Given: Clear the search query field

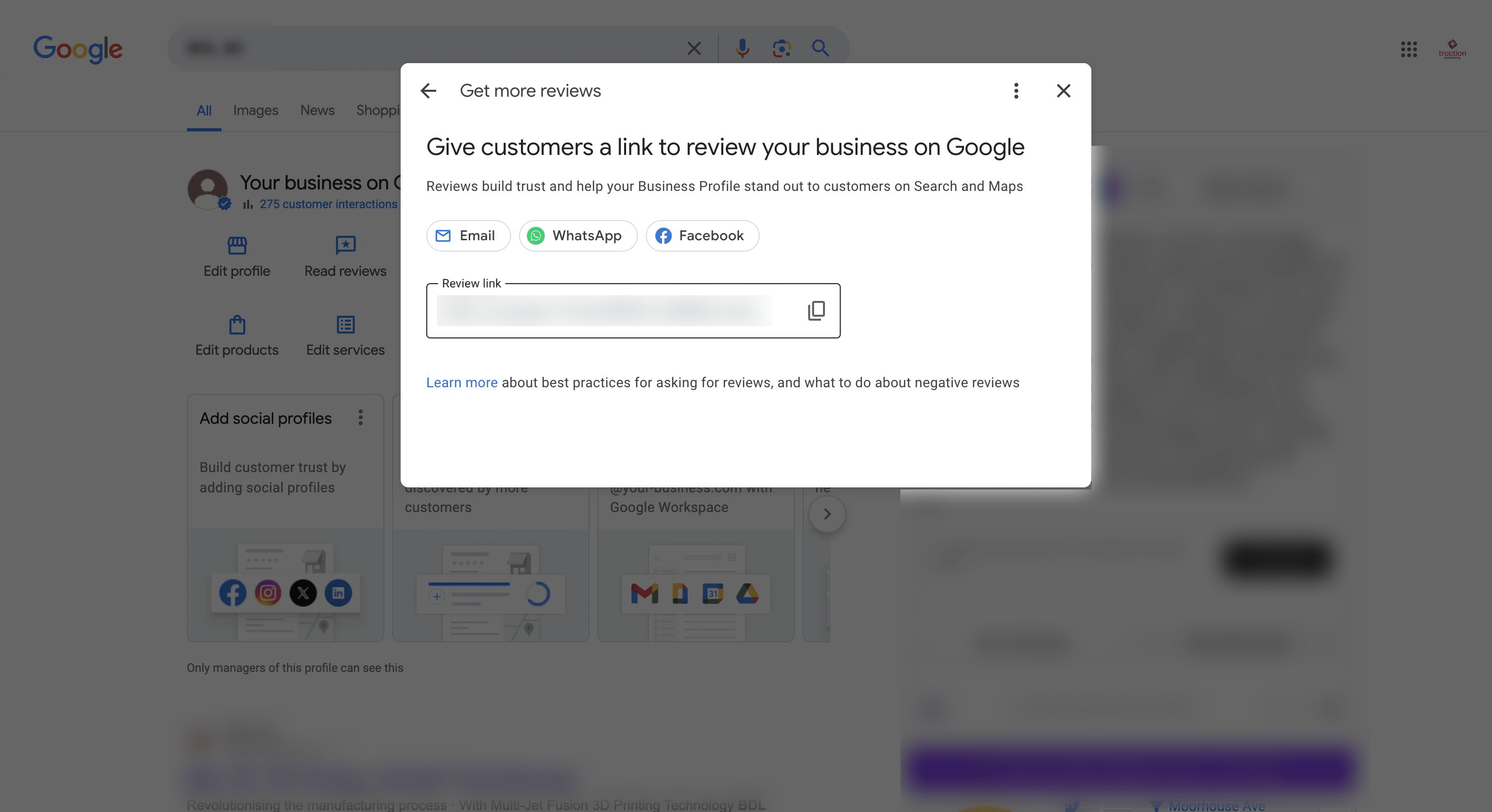Looking at the screenshot, I should tap(693, 48).
